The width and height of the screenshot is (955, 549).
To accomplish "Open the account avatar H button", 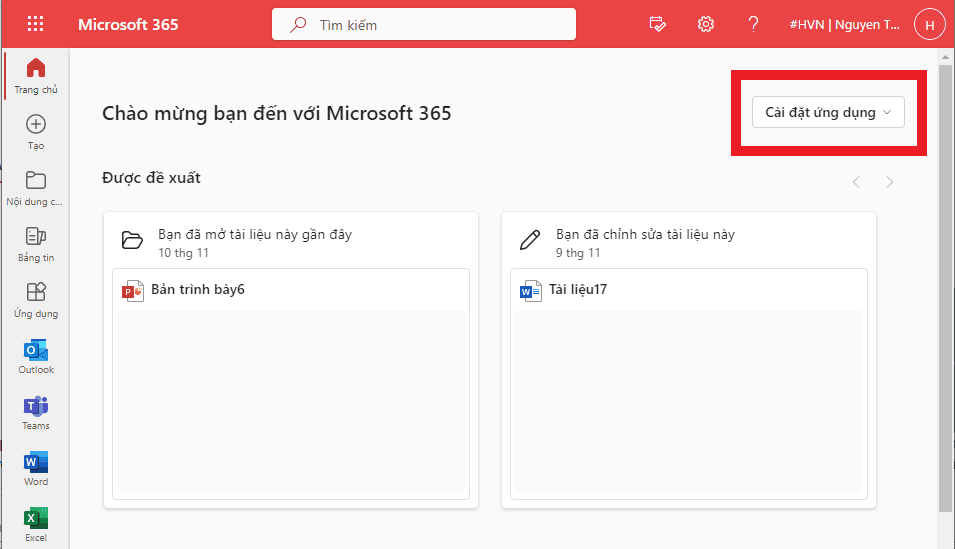I will click(929, 24).
